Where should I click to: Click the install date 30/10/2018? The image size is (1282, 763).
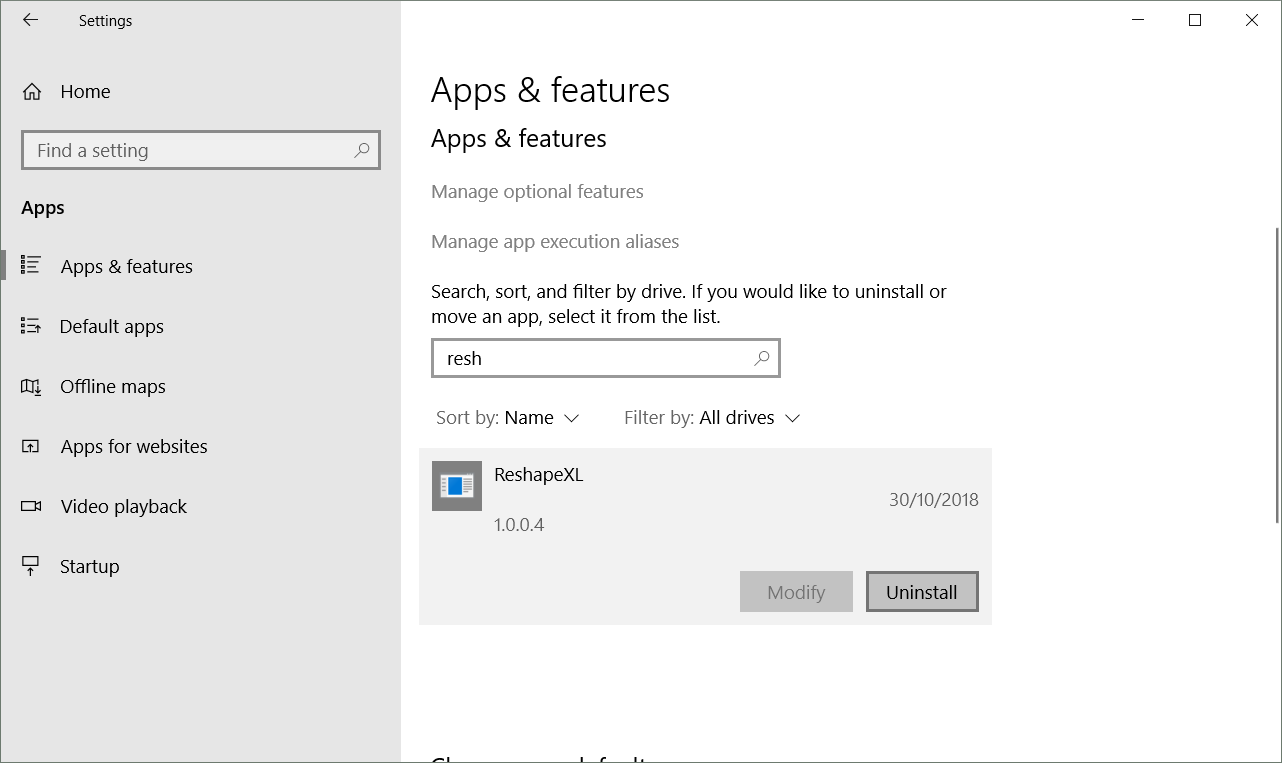[x=934, y=500]
